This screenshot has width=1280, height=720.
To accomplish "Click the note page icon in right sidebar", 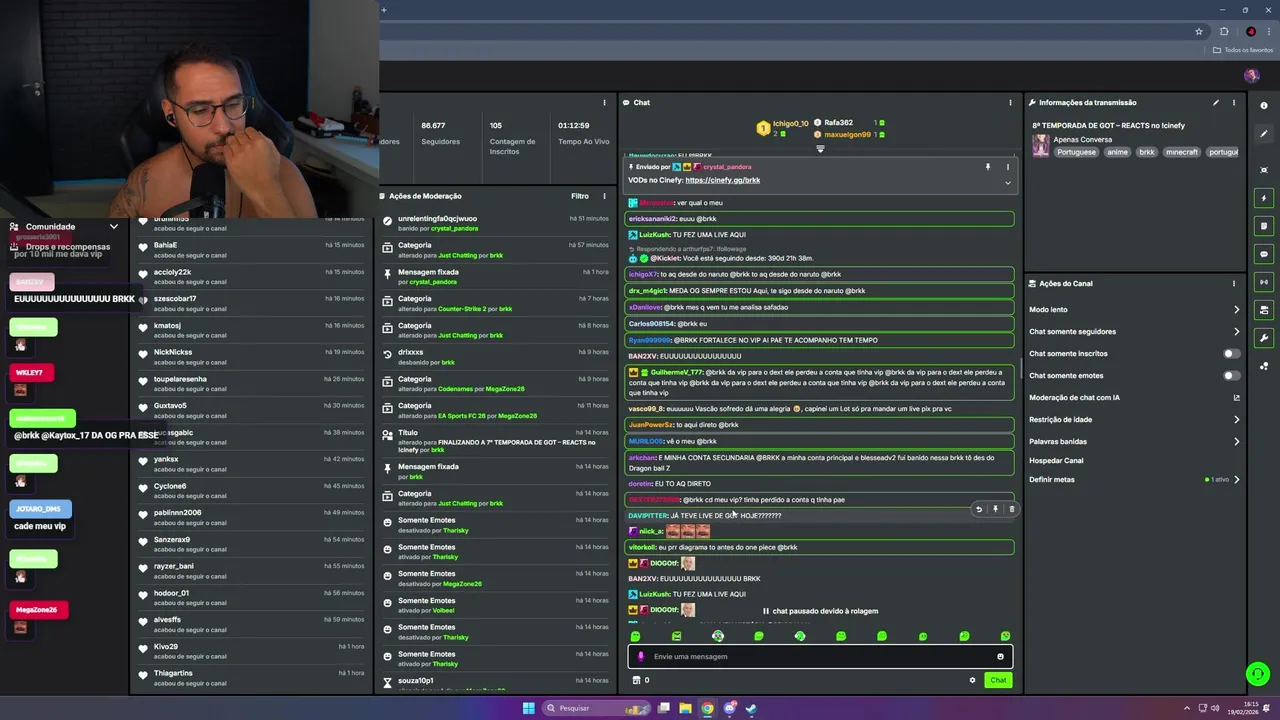I will pyautogui.click(x=1264, y=226).
